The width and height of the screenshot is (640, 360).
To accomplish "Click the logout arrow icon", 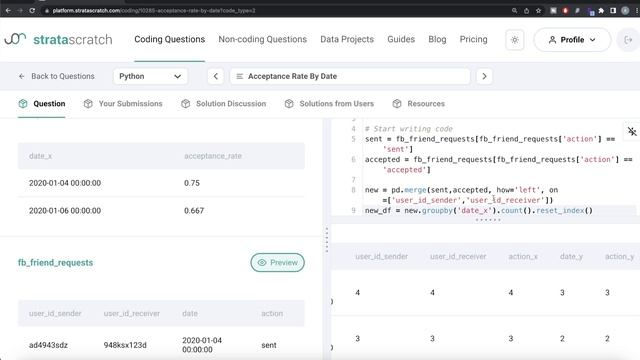I will pos(628,40).
